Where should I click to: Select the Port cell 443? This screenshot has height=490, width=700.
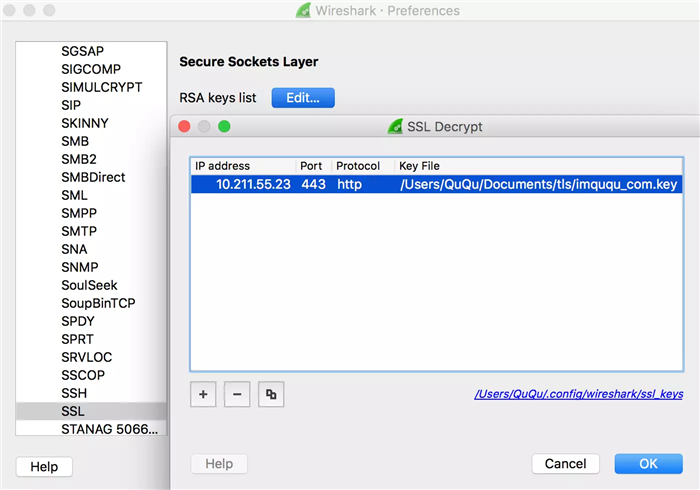pyautogui.click(x=313, y=184)
